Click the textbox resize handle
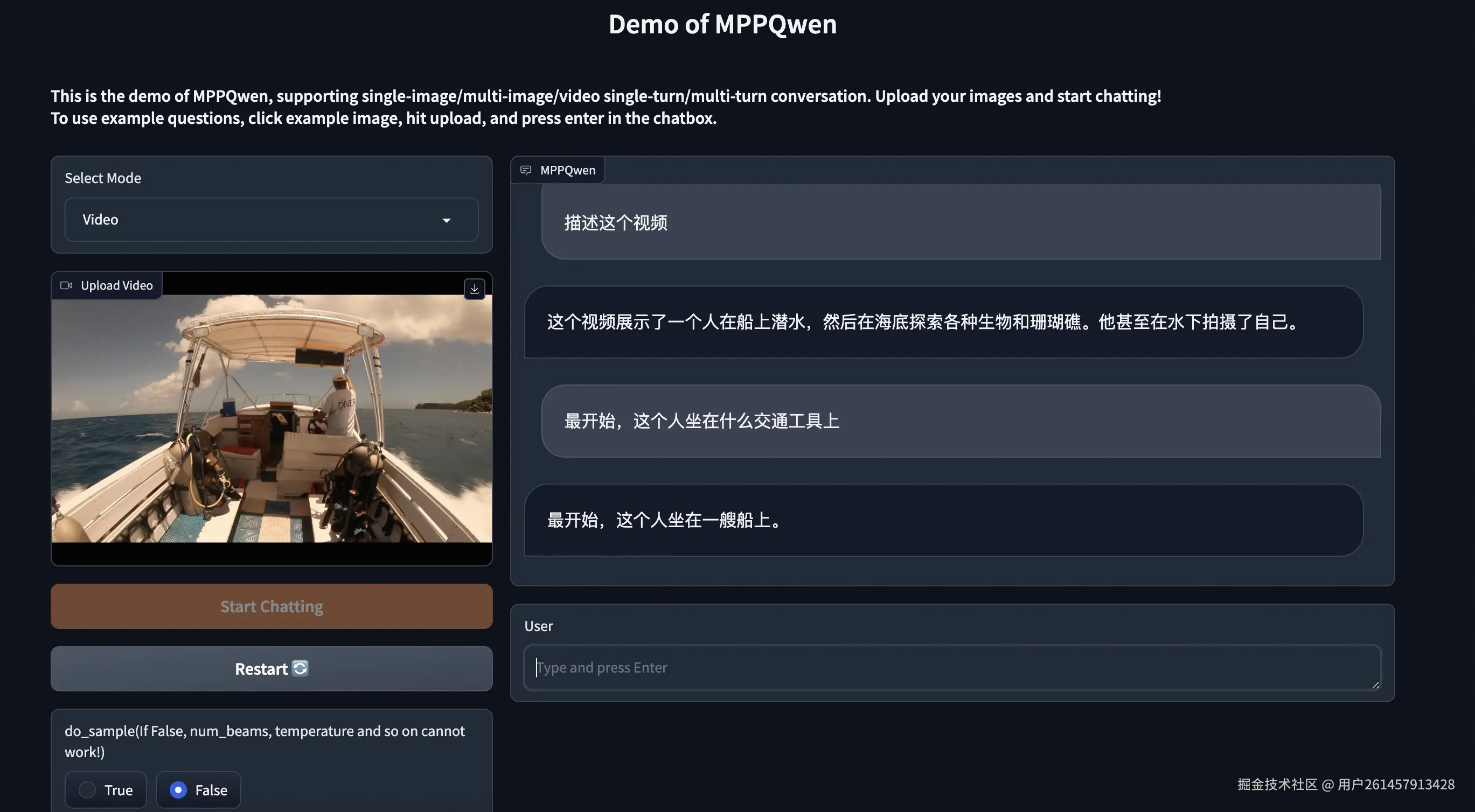This screenshot has width=1475, height=812. tap(1375, 685)
